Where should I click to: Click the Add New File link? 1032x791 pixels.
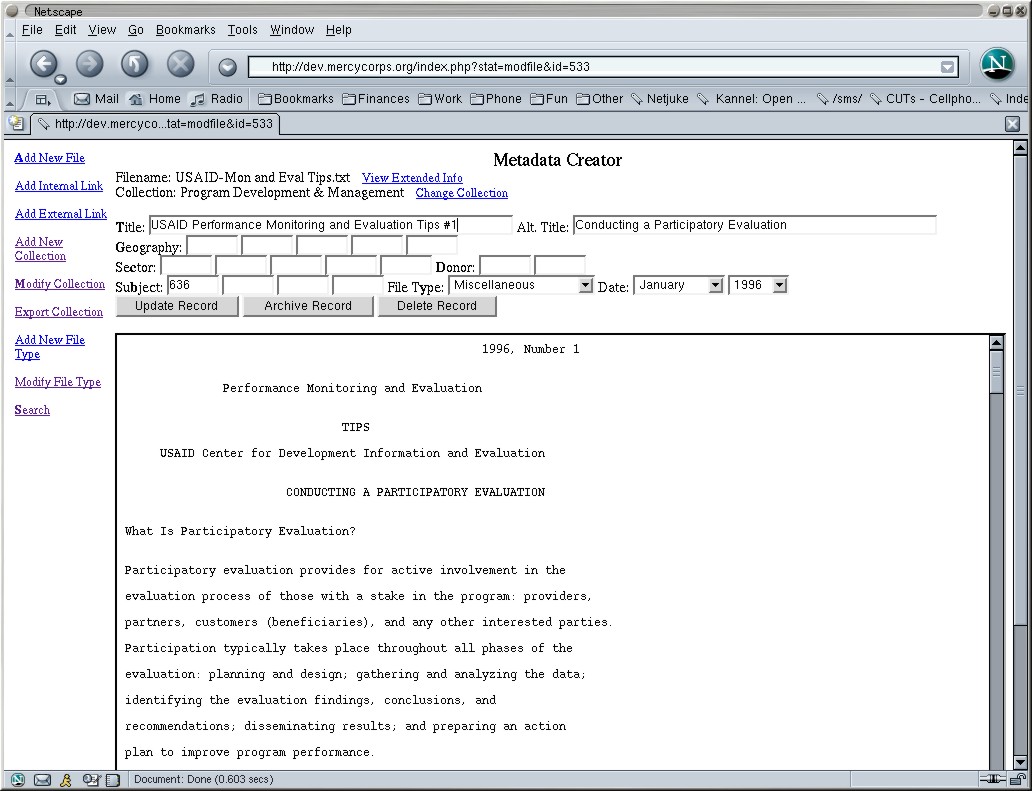point(49,158)
